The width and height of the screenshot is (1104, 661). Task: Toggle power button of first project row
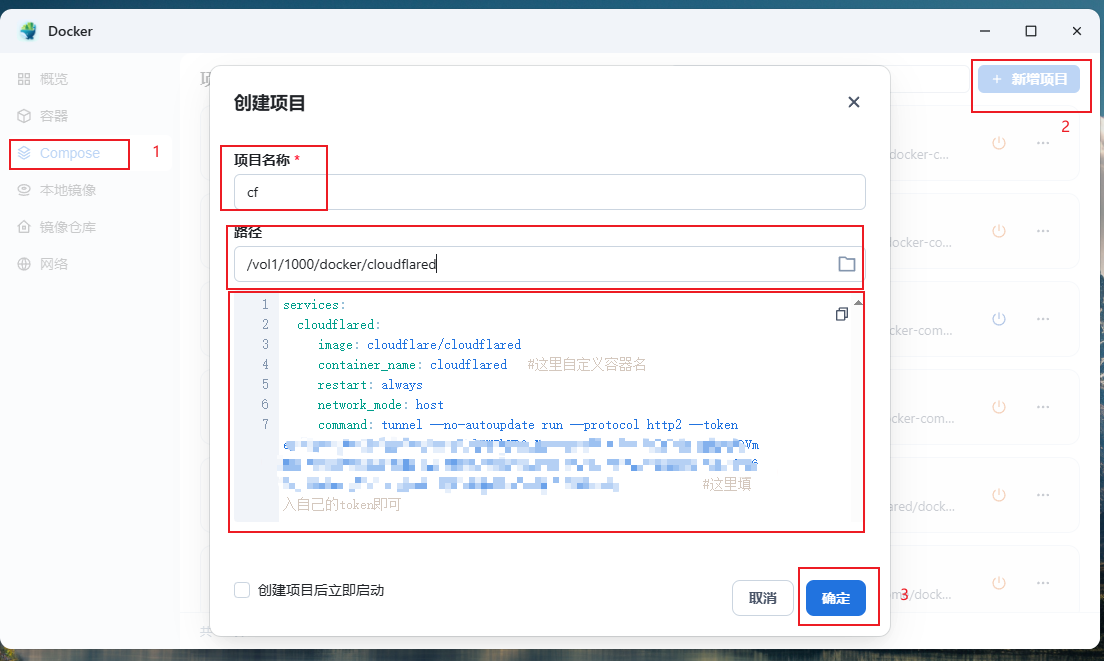(x=998, y=143)
